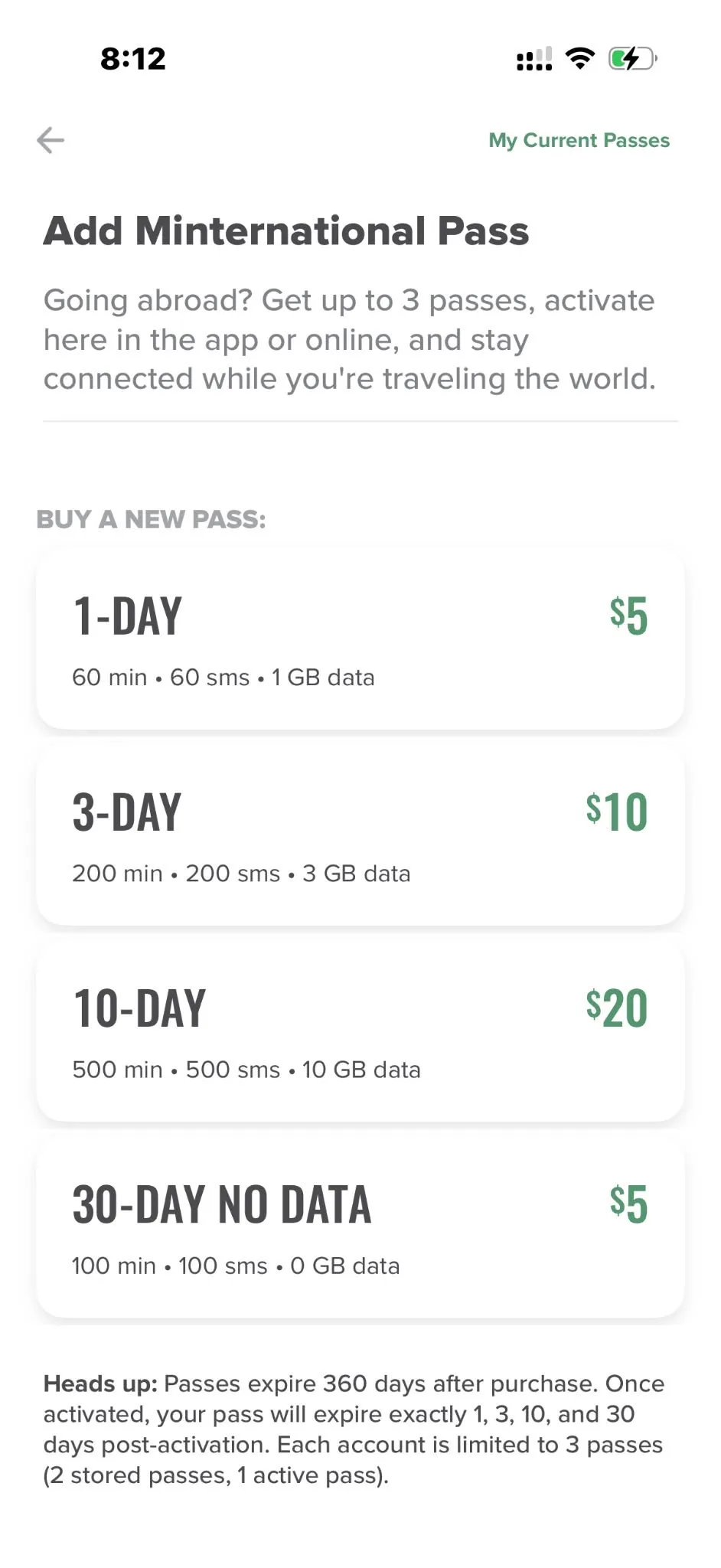Tap the Heads up expiry notice text

point(354,1429)
